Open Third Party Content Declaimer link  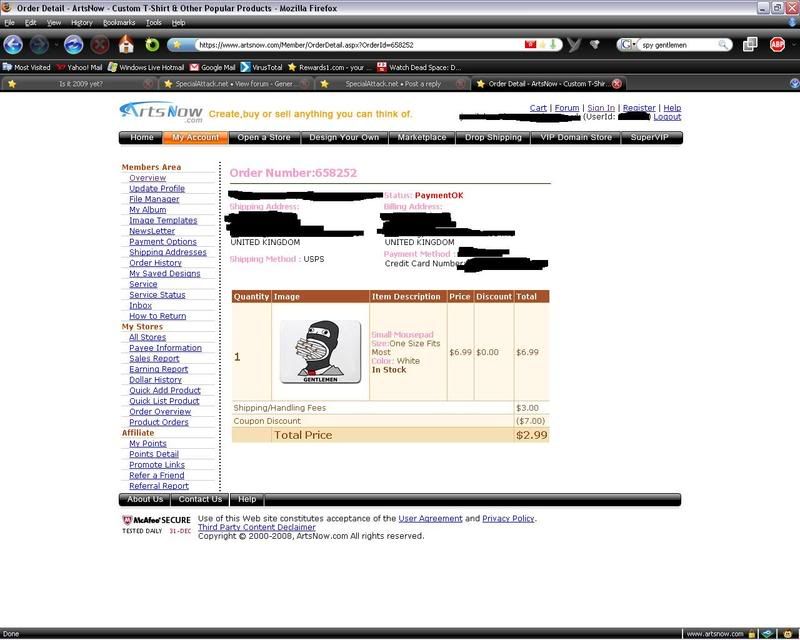[x=257, y=527]
